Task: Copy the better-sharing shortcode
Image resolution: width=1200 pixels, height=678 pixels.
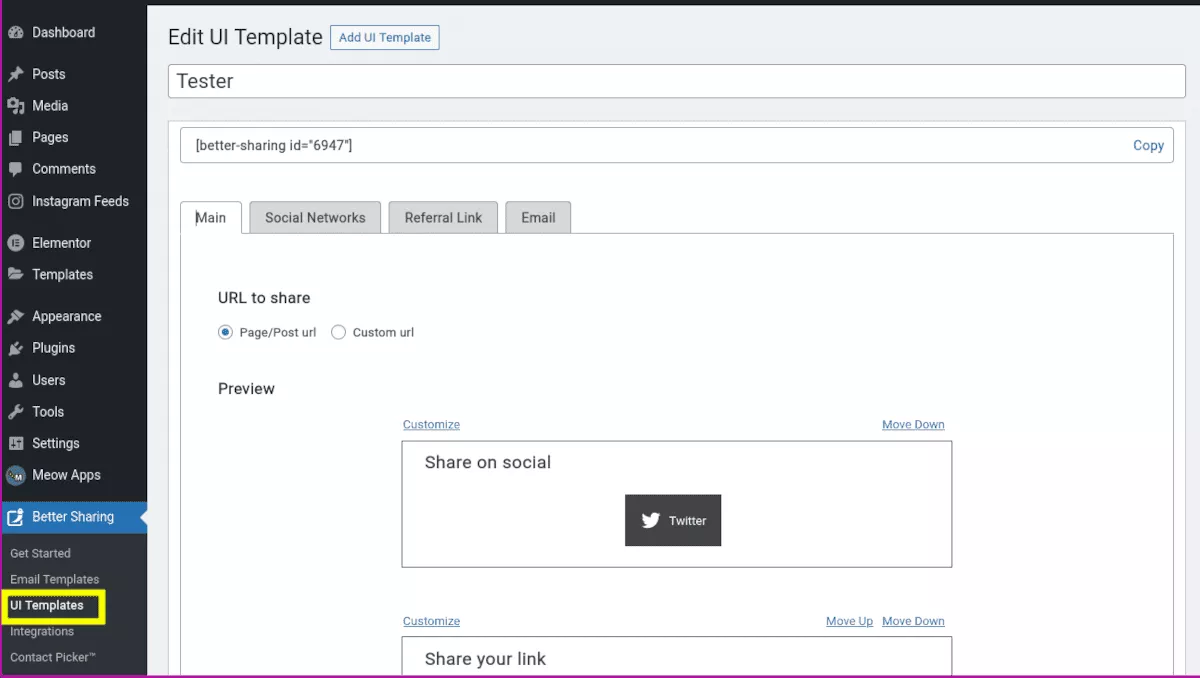Action: point(1148,145)
